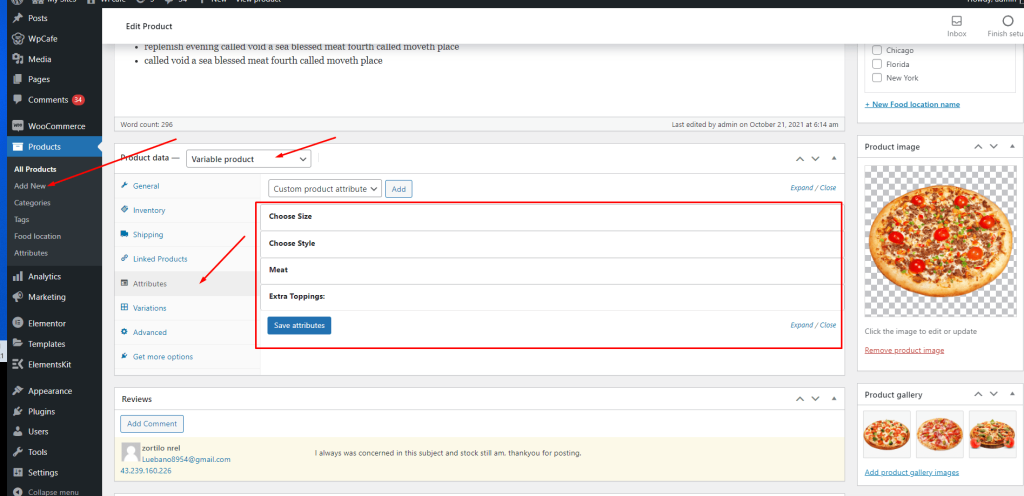
Task: Click the WpCafe icon in sidebar
Action: tap(18, 39)
